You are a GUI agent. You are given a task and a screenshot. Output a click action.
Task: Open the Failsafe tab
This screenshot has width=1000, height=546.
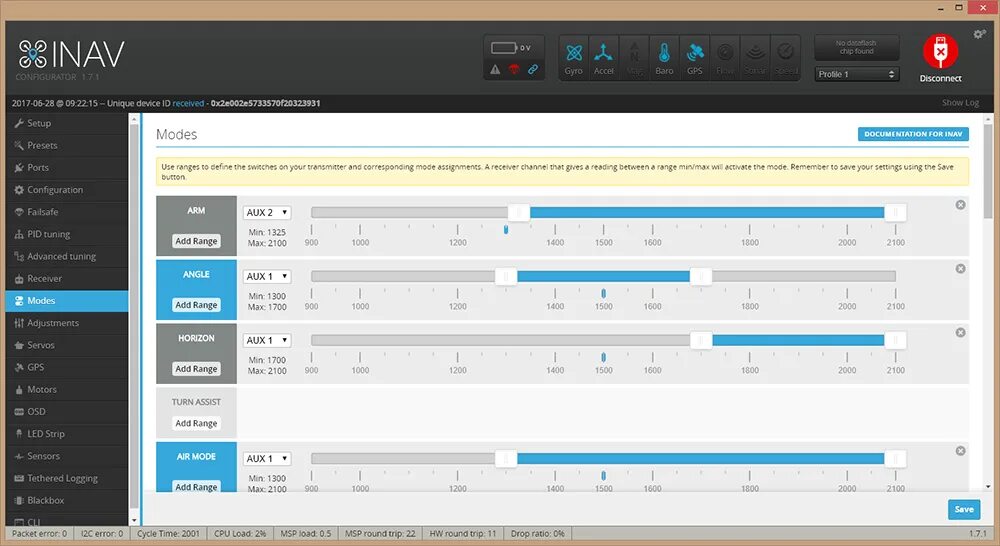pos(67,212)
